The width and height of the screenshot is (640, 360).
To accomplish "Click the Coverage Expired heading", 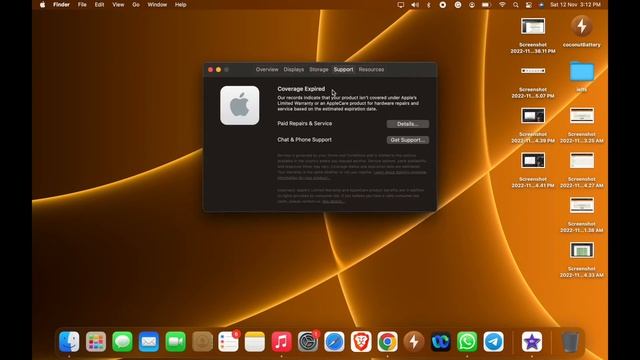I will coord(301,89).
